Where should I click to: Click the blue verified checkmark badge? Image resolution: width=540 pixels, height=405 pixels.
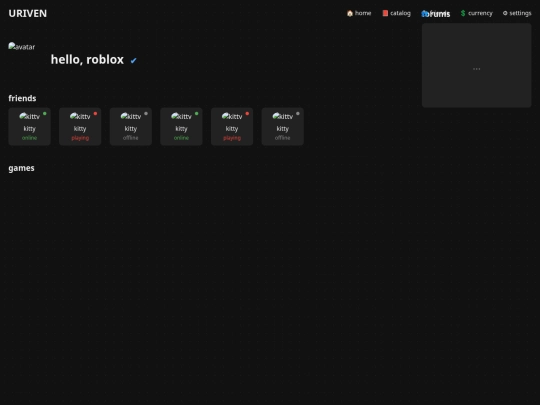(x=134, y=61)
